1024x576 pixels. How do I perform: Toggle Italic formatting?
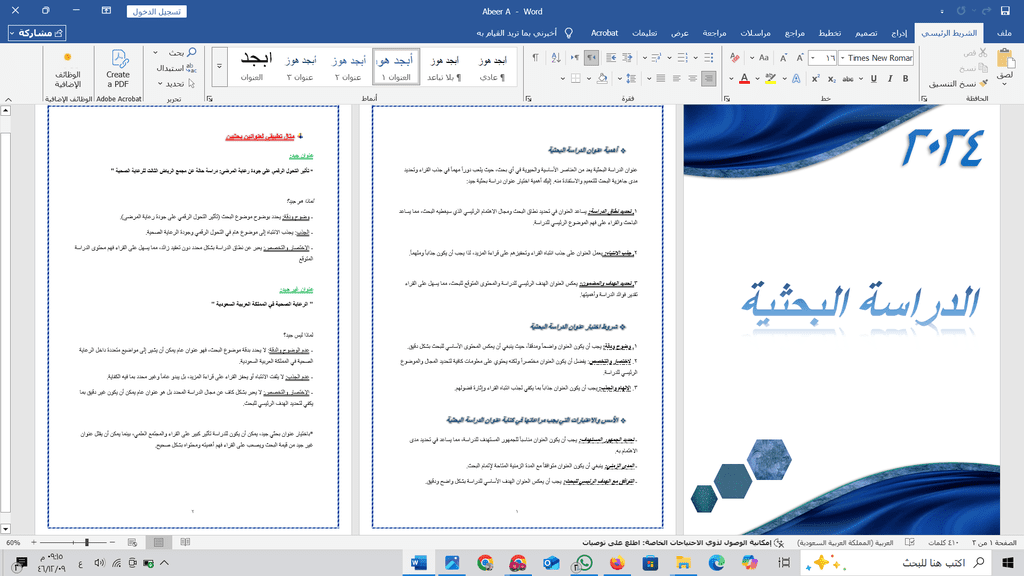889,78
